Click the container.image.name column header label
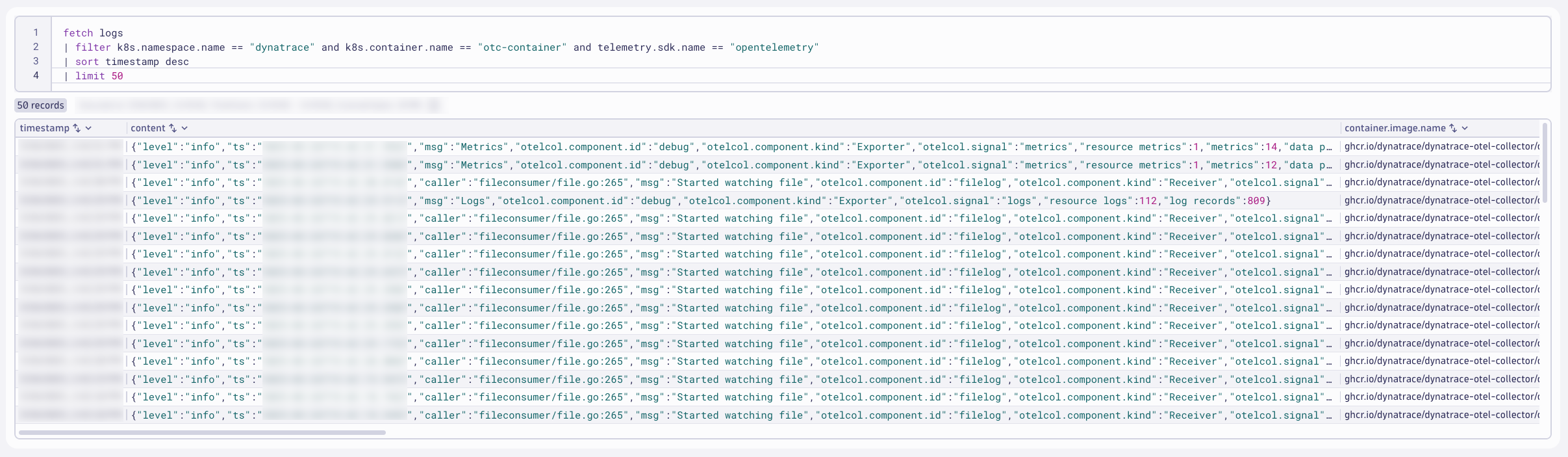1568x457 pixels. click(1395, 128)
